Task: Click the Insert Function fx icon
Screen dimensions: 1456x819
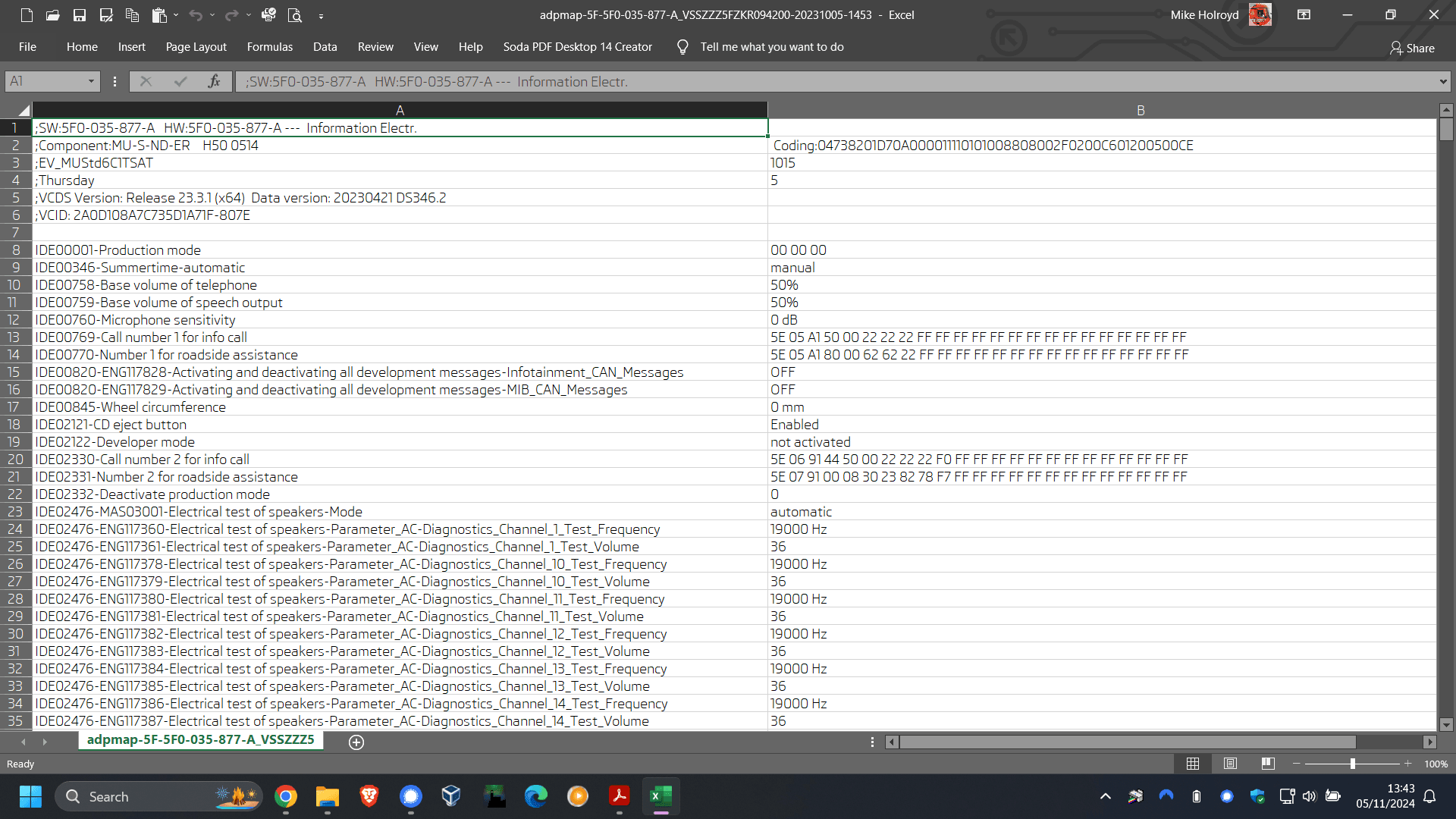Action: [x=214, y=81]
